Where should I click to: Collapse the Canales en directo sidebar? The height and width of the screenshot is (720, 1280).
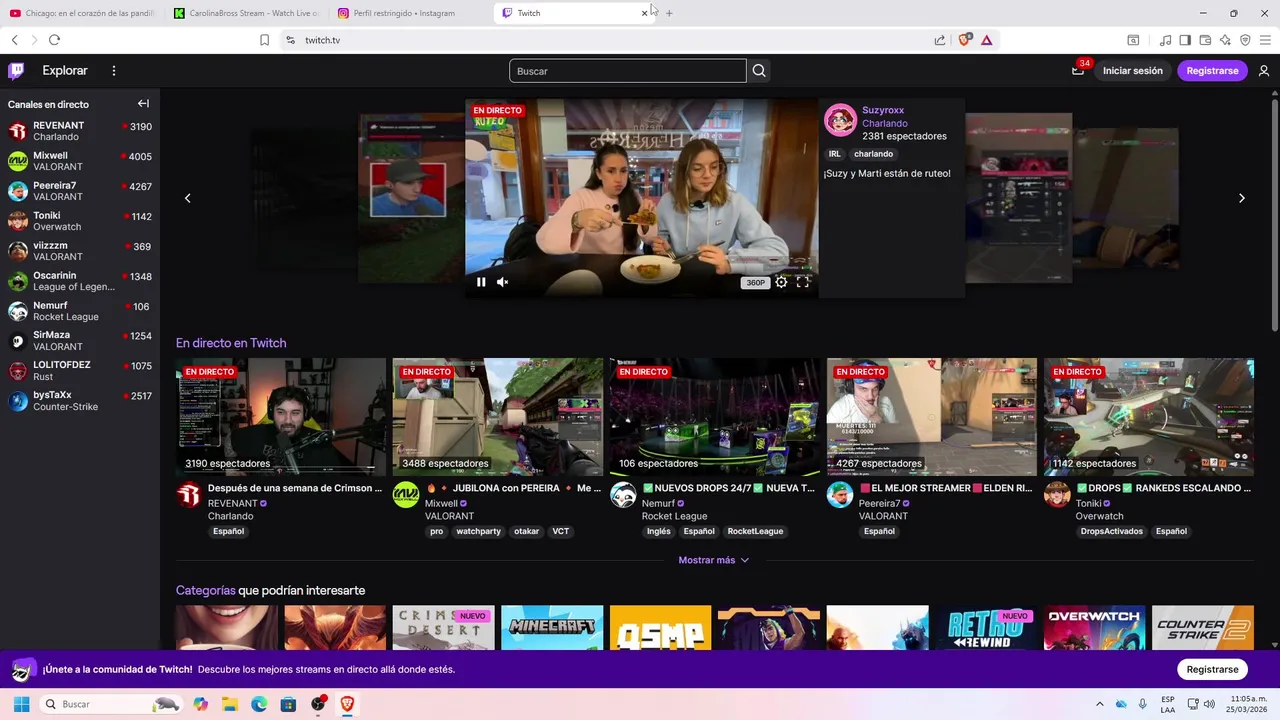(143, 104)
